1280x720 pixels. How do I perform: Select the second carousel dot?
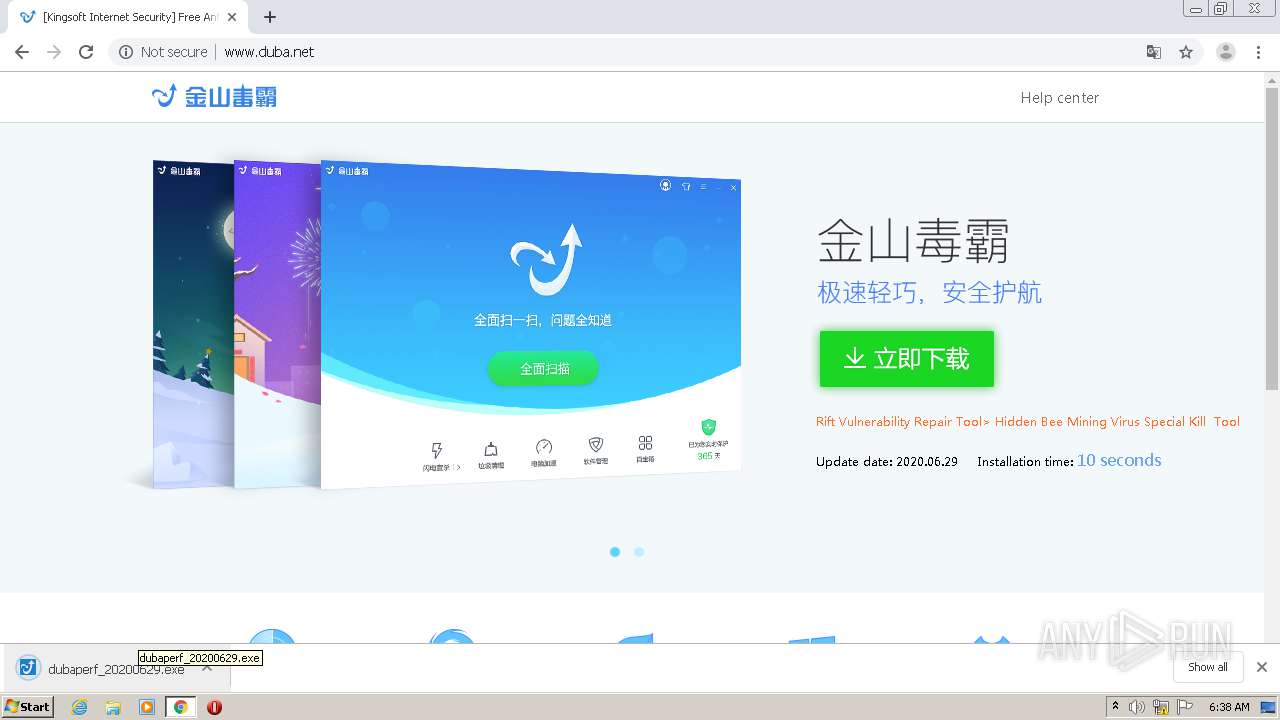[x=639, y=552]
